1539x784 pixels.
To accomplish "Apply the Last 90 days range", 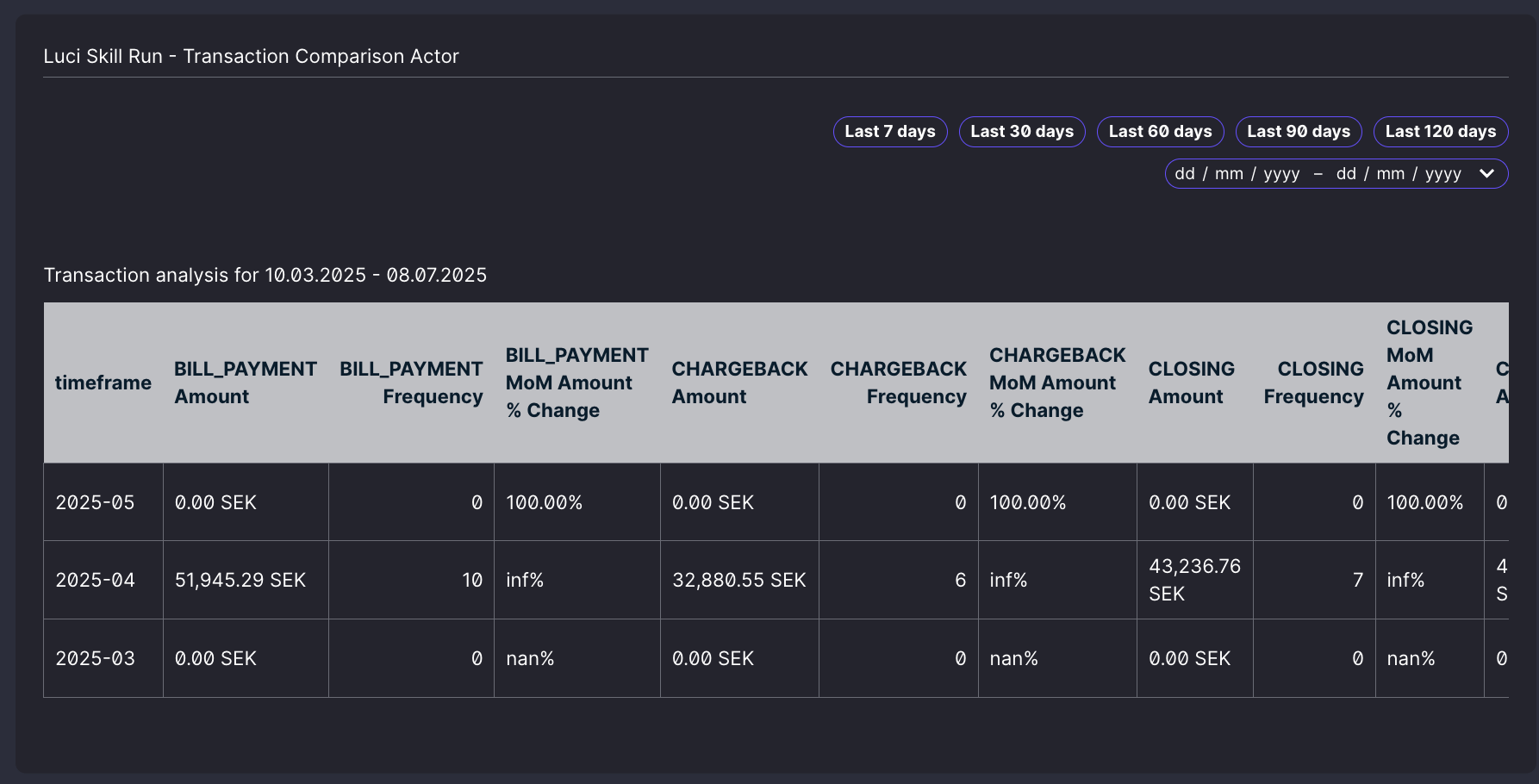I will (1299, 132).
